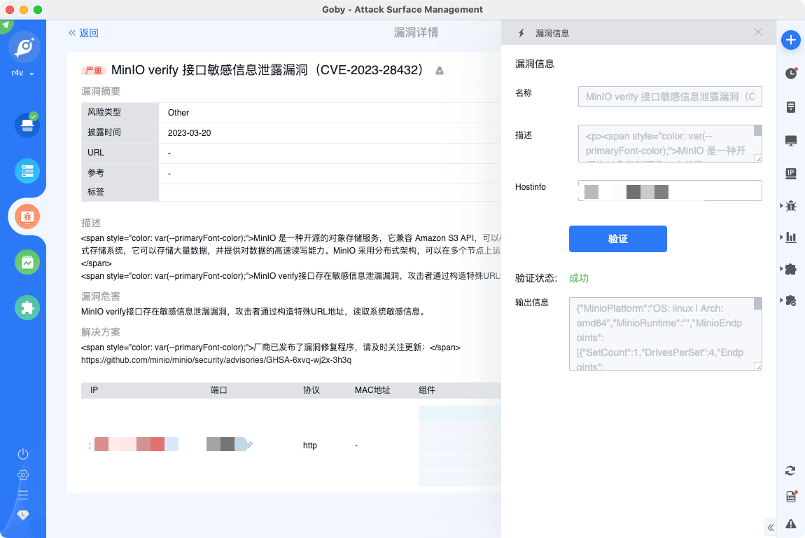Click the 'Other' risk type cell
This screenshot has height=538, width=805.
(x=178, y=112)
